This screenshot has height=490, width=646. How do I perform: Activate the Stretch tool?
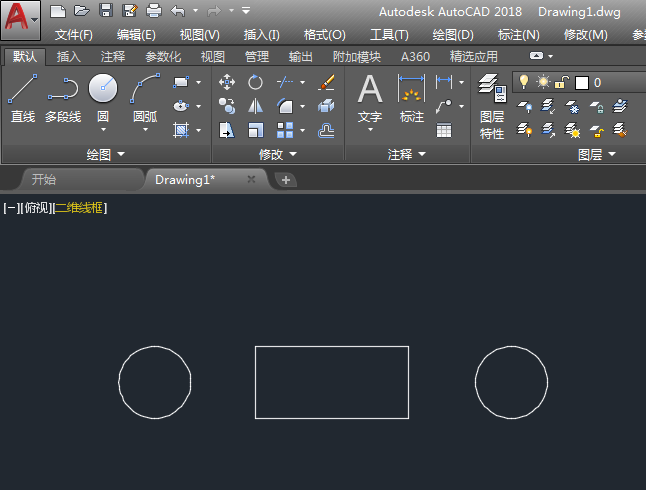tap(227, 130)
